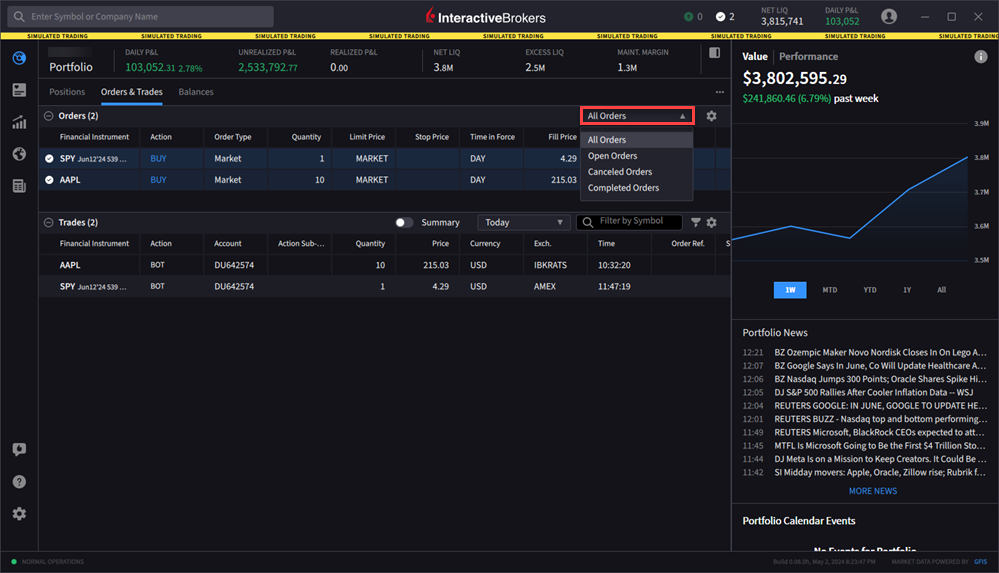Select the 1W chart range button
This screenshot has height=573, width=999.
(x=790, y=290)
